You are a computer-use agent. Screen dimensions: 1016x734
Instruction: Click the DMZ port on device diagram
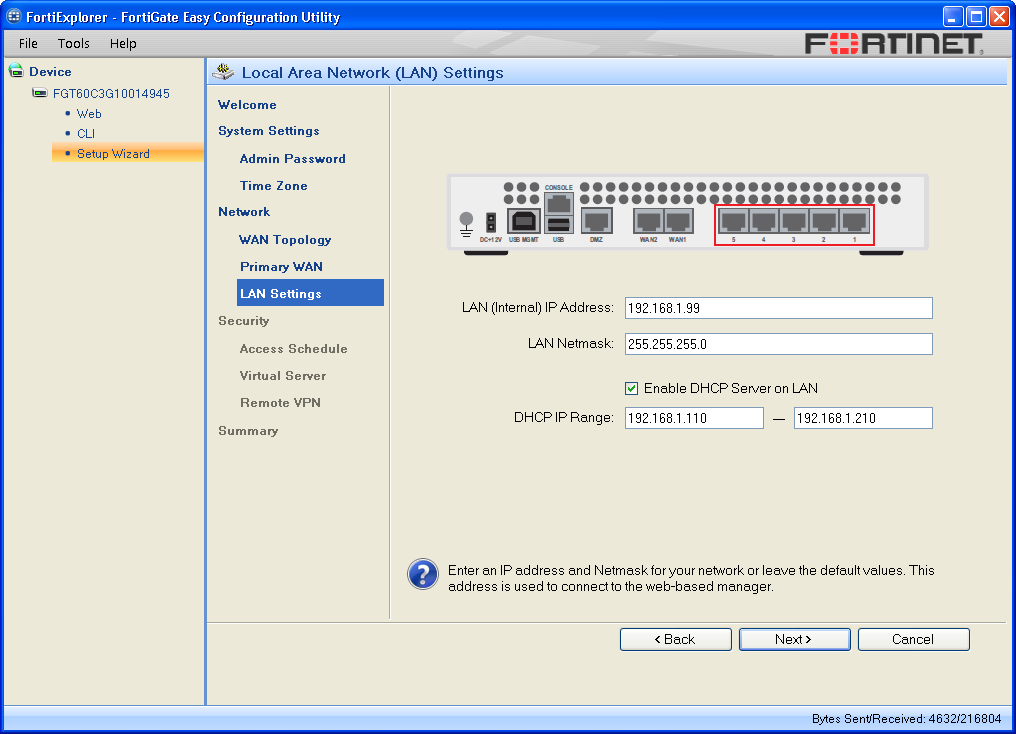pyautogui.click(x=596, y=221)
